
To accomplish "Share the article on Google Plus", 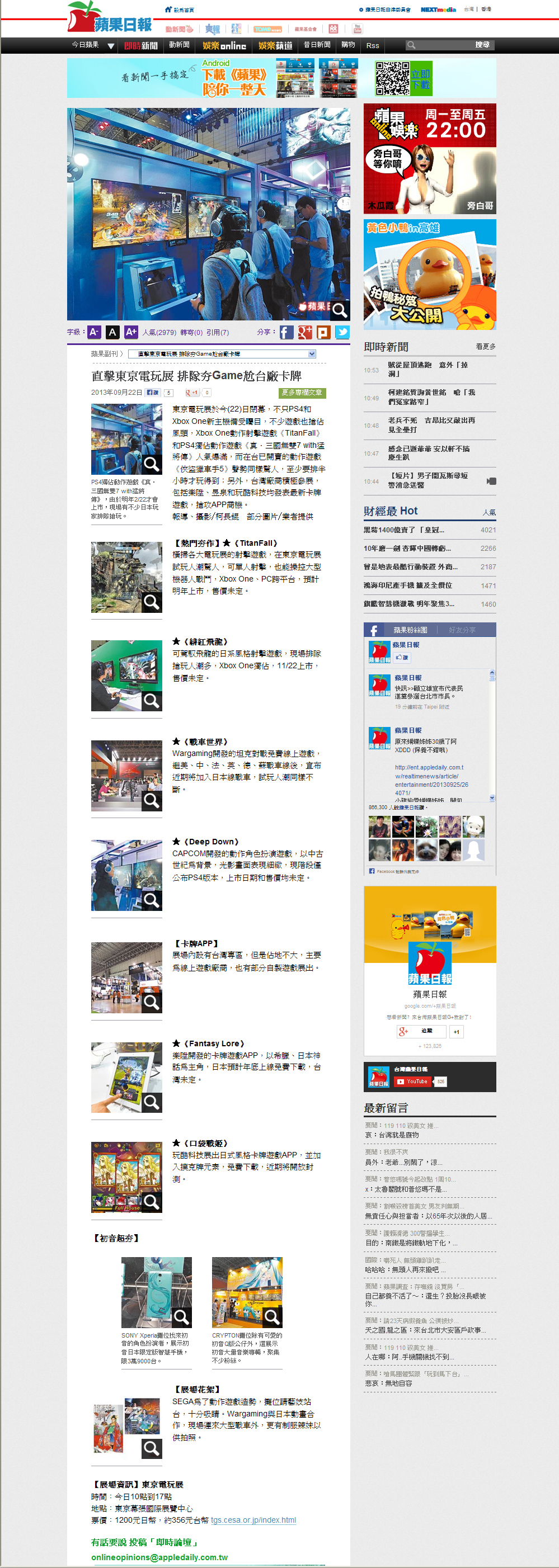I will 305,332.
